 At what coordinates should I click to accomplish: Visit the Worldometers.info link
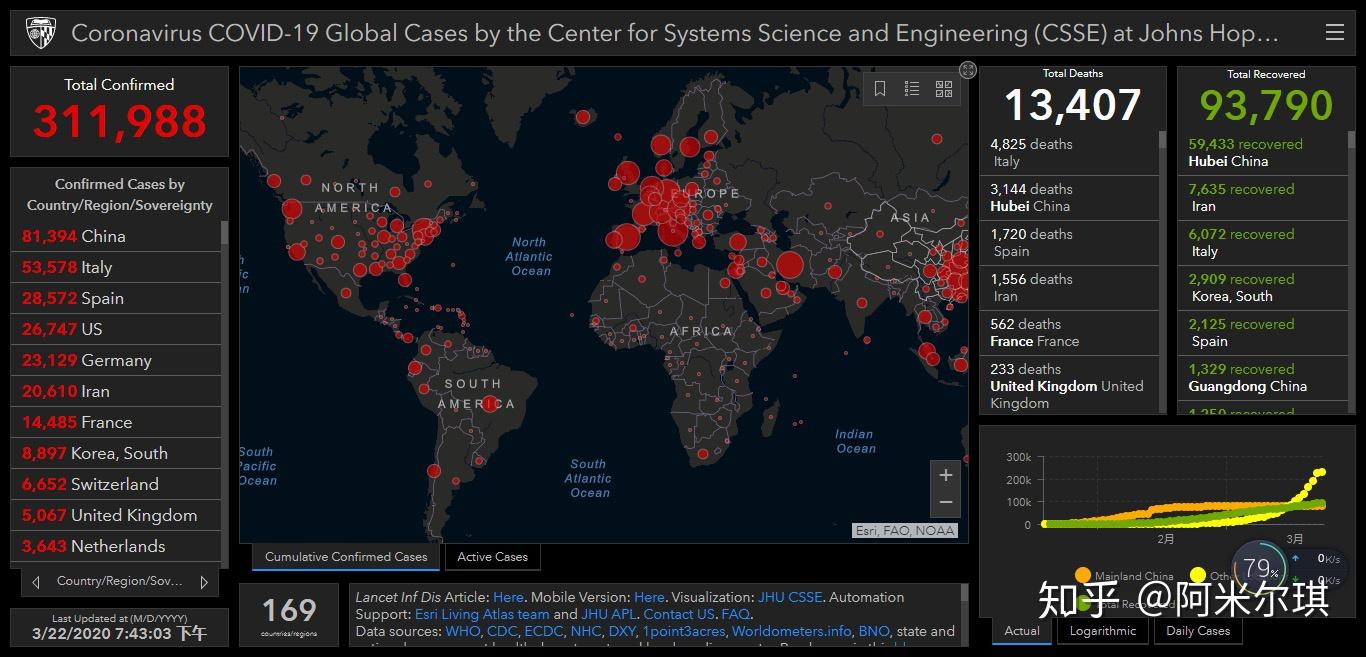coord(792,631)
